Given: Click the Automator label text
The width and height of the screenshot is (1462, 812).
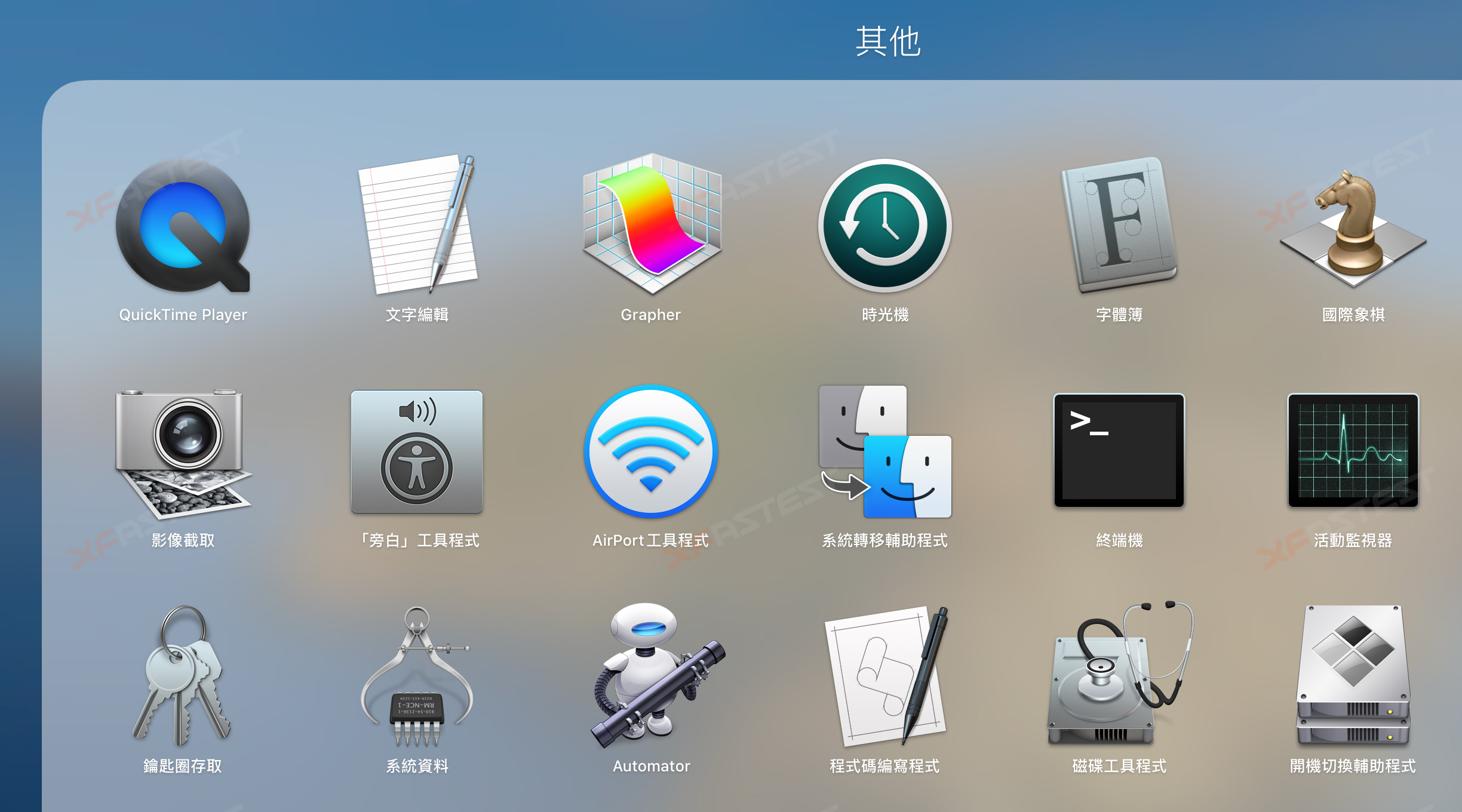Looking at the screenshot, I should click(x=651, y=766).
